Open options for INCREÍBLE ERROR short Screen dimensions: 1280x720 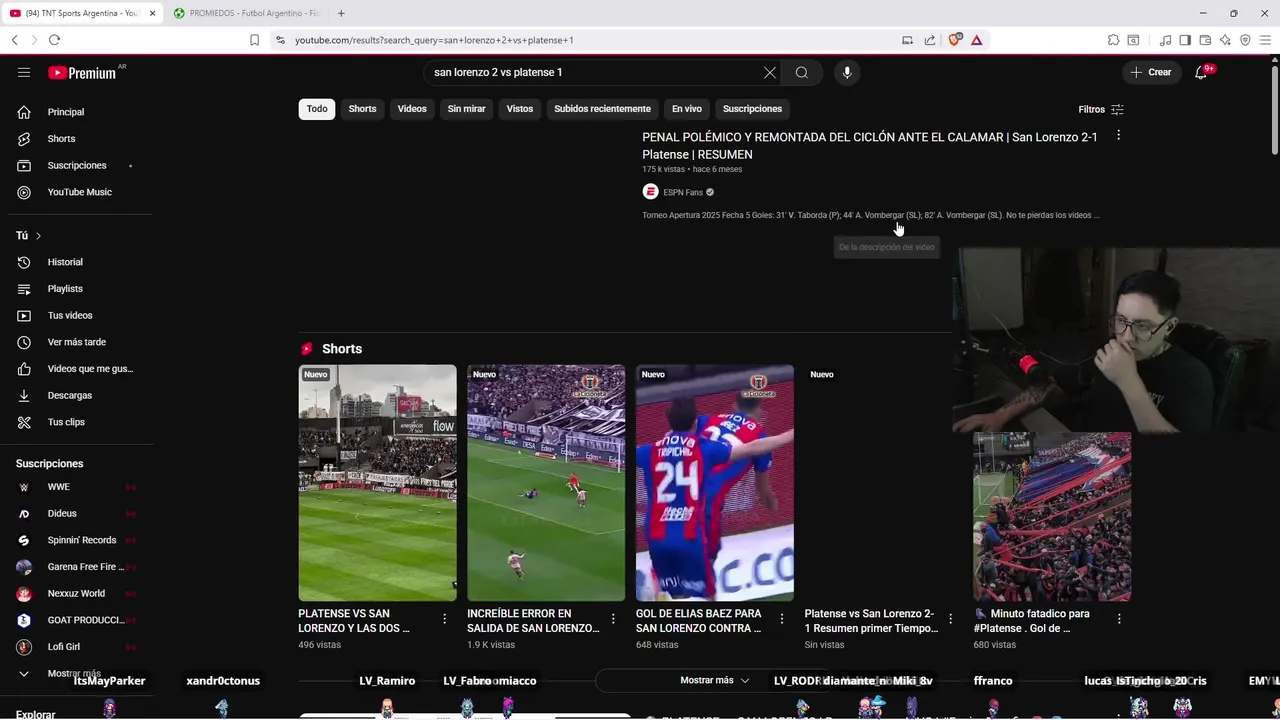tap(613, 619)
